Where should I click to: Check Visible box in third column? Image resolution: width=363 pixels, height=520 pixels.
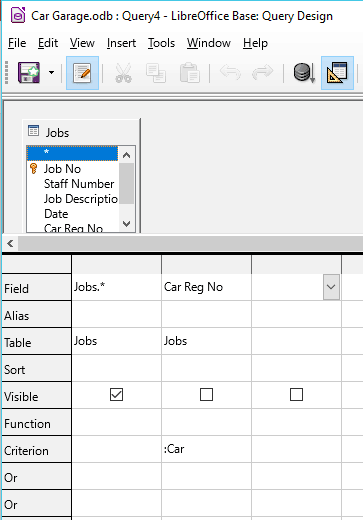click(296, 395)
